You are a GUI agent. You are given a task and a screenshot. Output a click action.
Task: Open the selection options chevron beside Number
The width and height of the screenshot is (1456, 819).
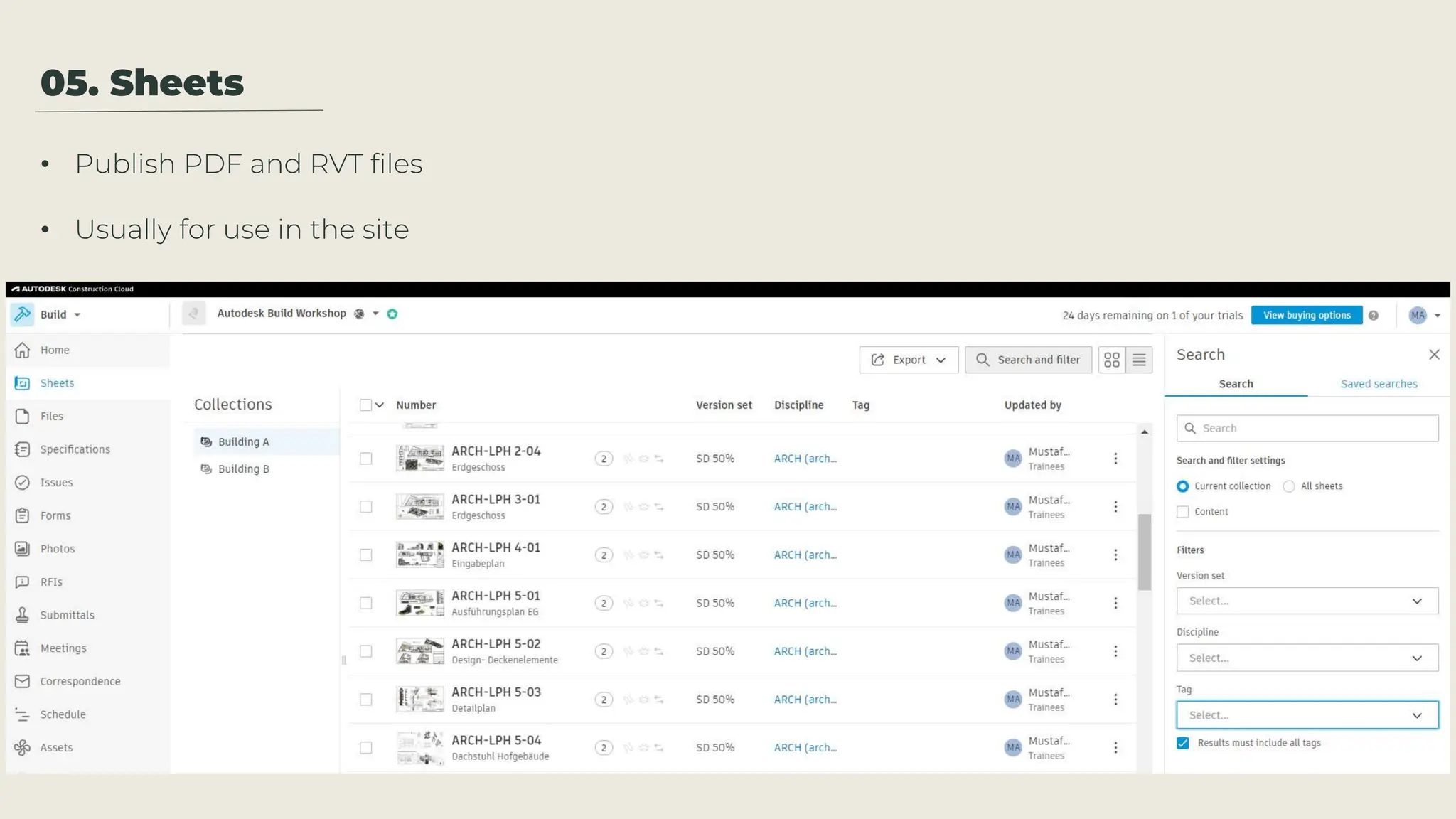pos(380,405)
